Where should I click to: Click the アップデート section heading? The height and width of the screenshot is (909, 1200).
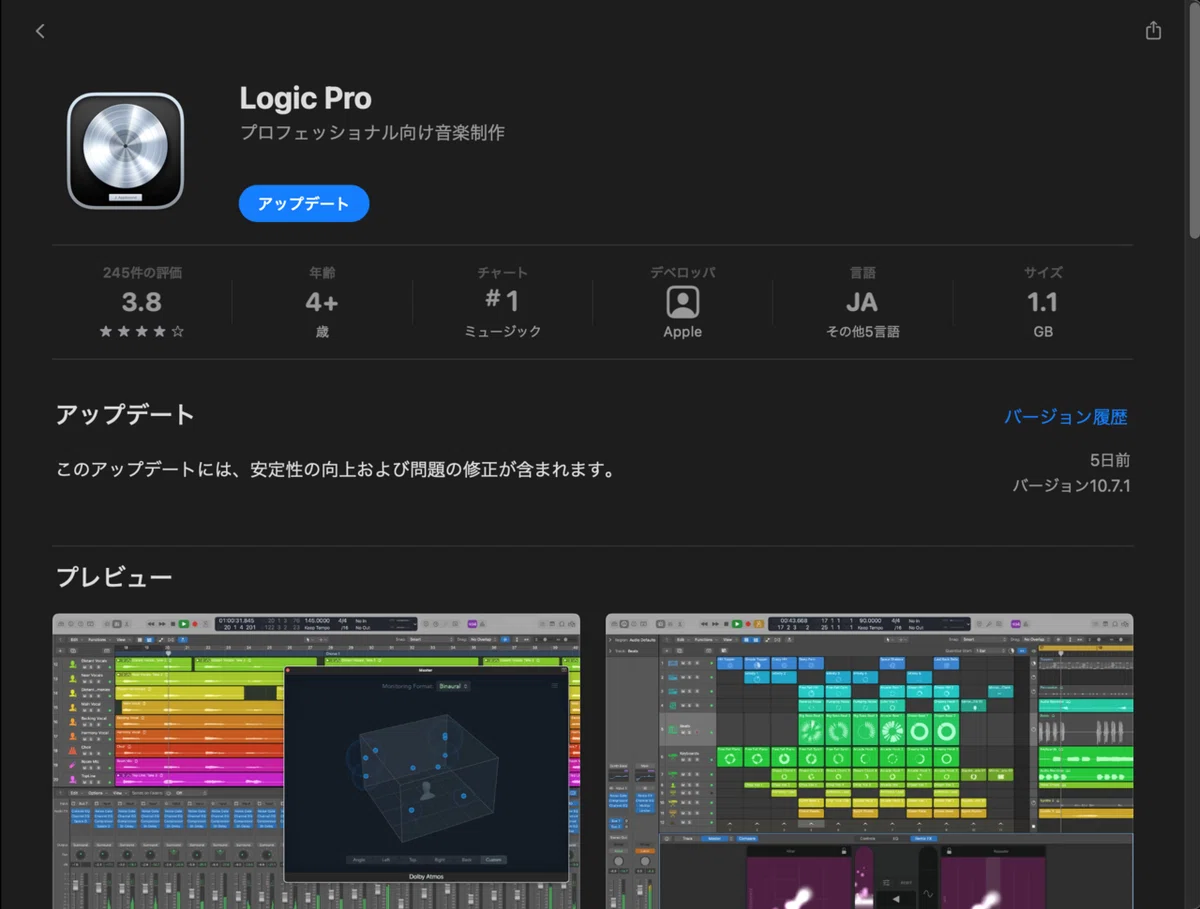tap(125, 415)
